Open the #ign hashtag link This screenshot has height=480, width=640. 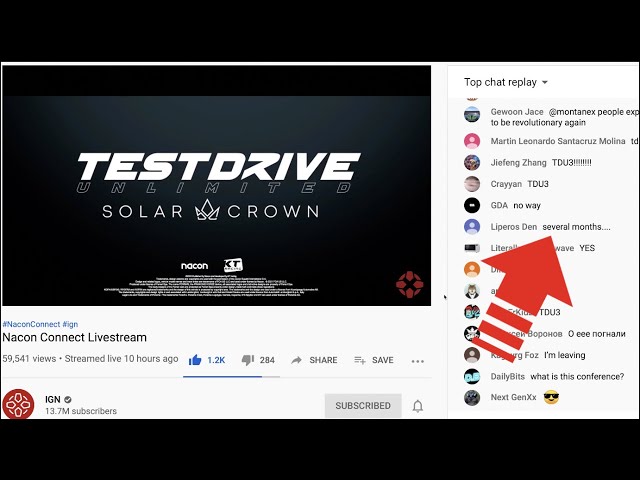tap(70, 324)
